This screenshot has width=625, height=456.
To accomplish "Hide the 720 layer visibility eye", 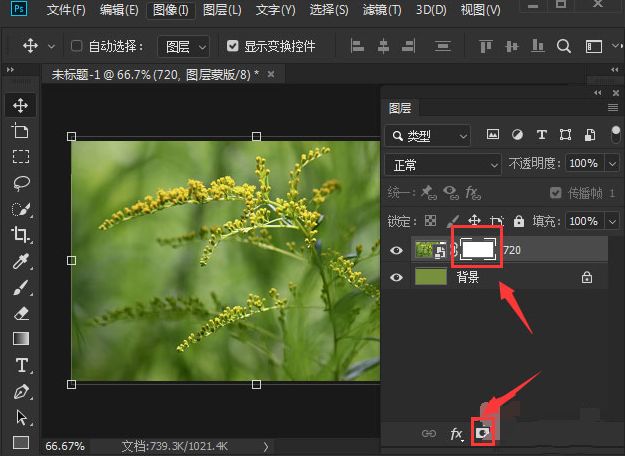I will coord(396,249).
